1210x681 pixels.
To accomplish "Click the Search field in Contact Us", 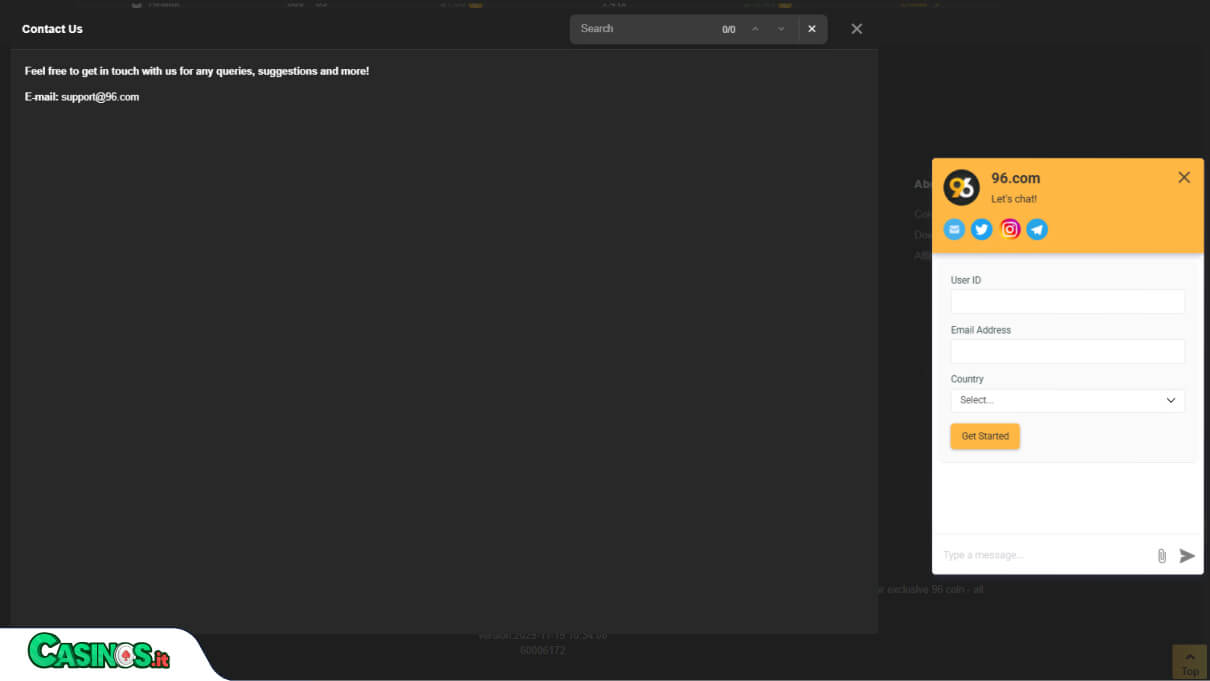I will (x=645, y=29).
